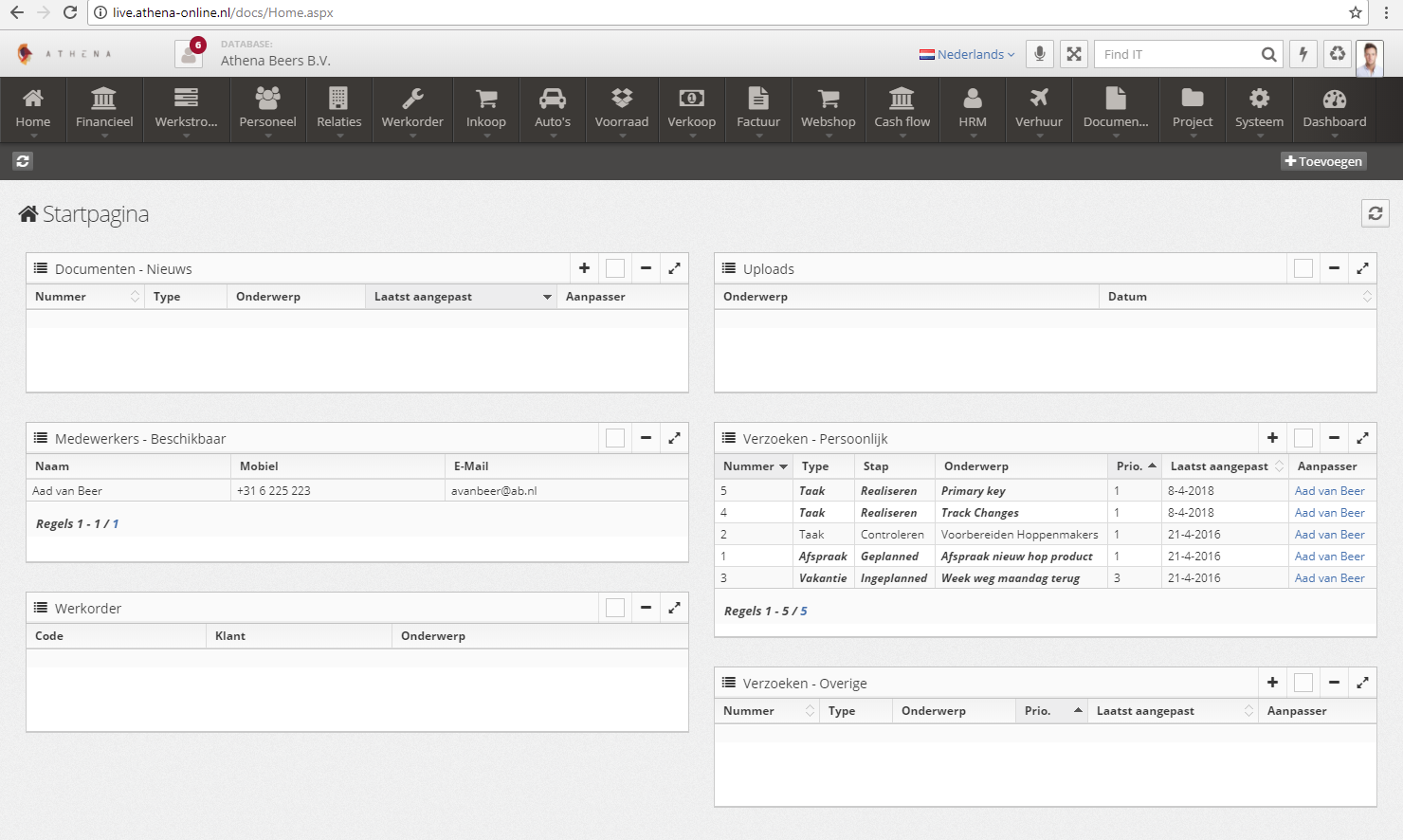This screenshot has width=1403, height=840.
Task: Open the Werkstroom module
Action: 186,110
